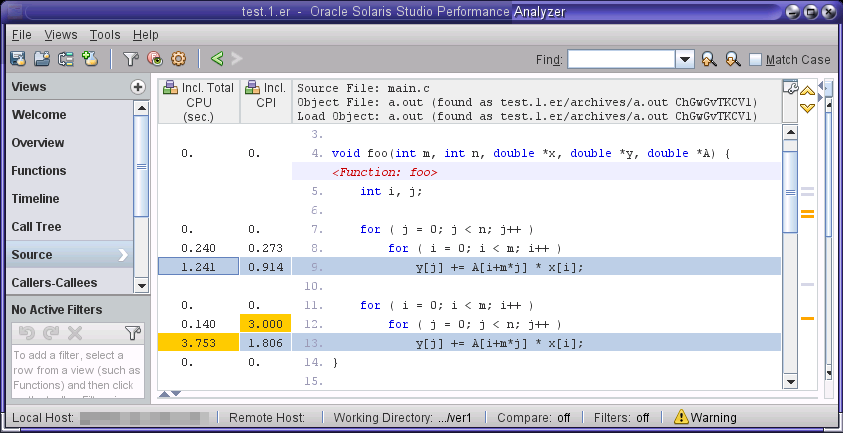Add a view with the plus button
843x433 pixels.
[138, 87]
